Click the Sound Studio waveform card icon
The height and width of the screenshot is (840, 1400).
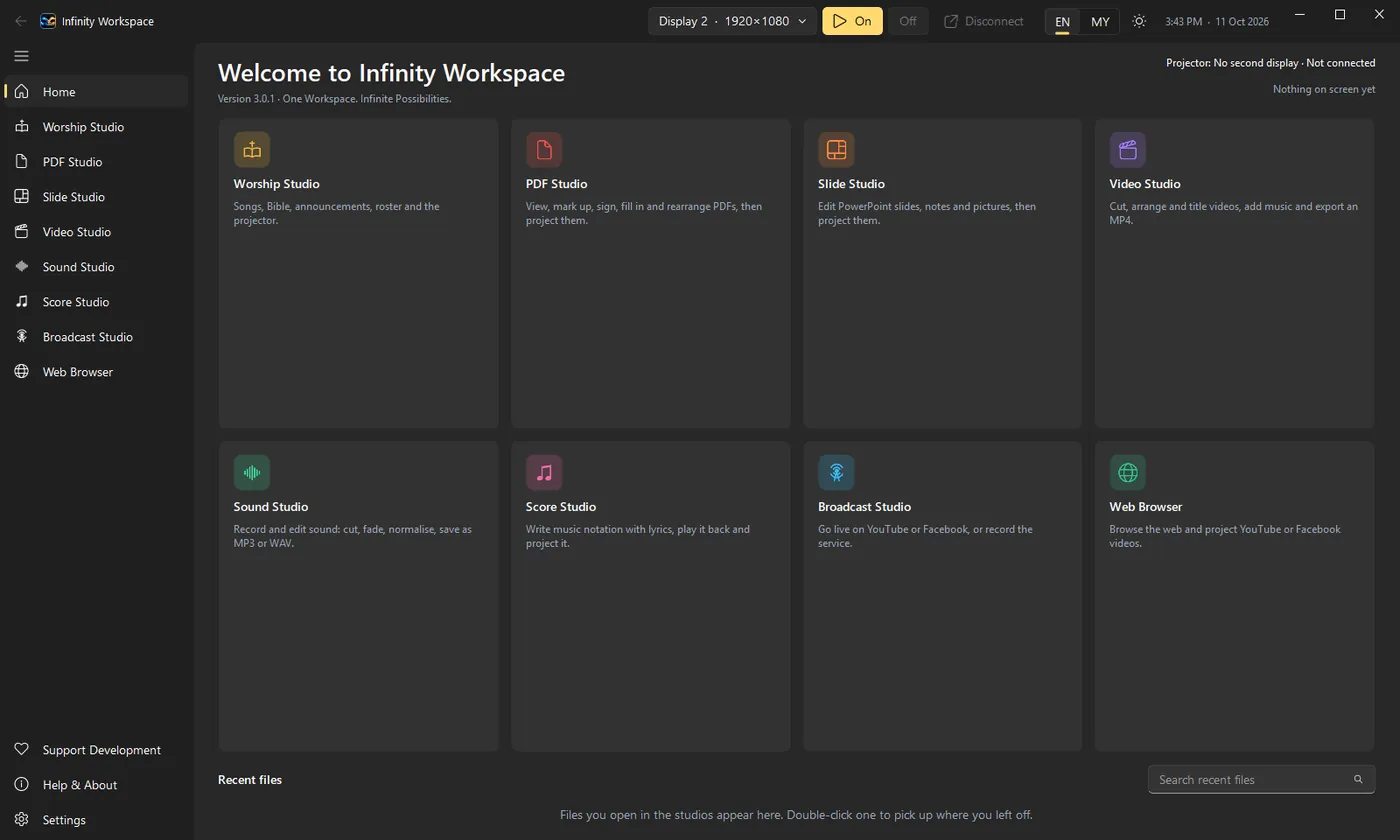pos(252,472)
